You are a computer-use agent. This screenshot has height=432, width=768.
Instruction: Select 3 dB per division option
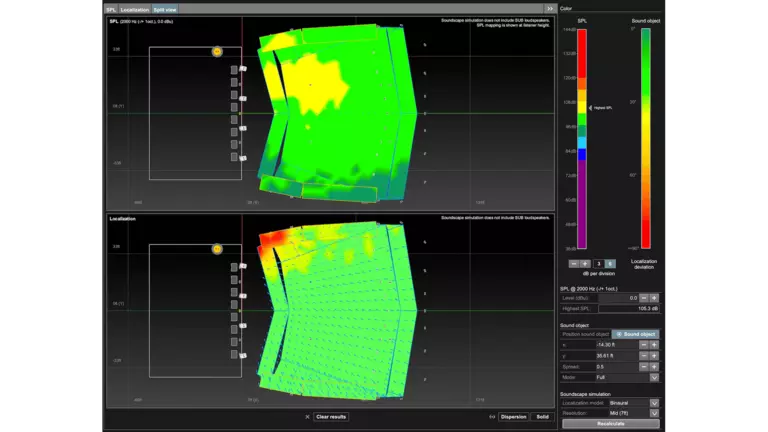pos(598,263)
